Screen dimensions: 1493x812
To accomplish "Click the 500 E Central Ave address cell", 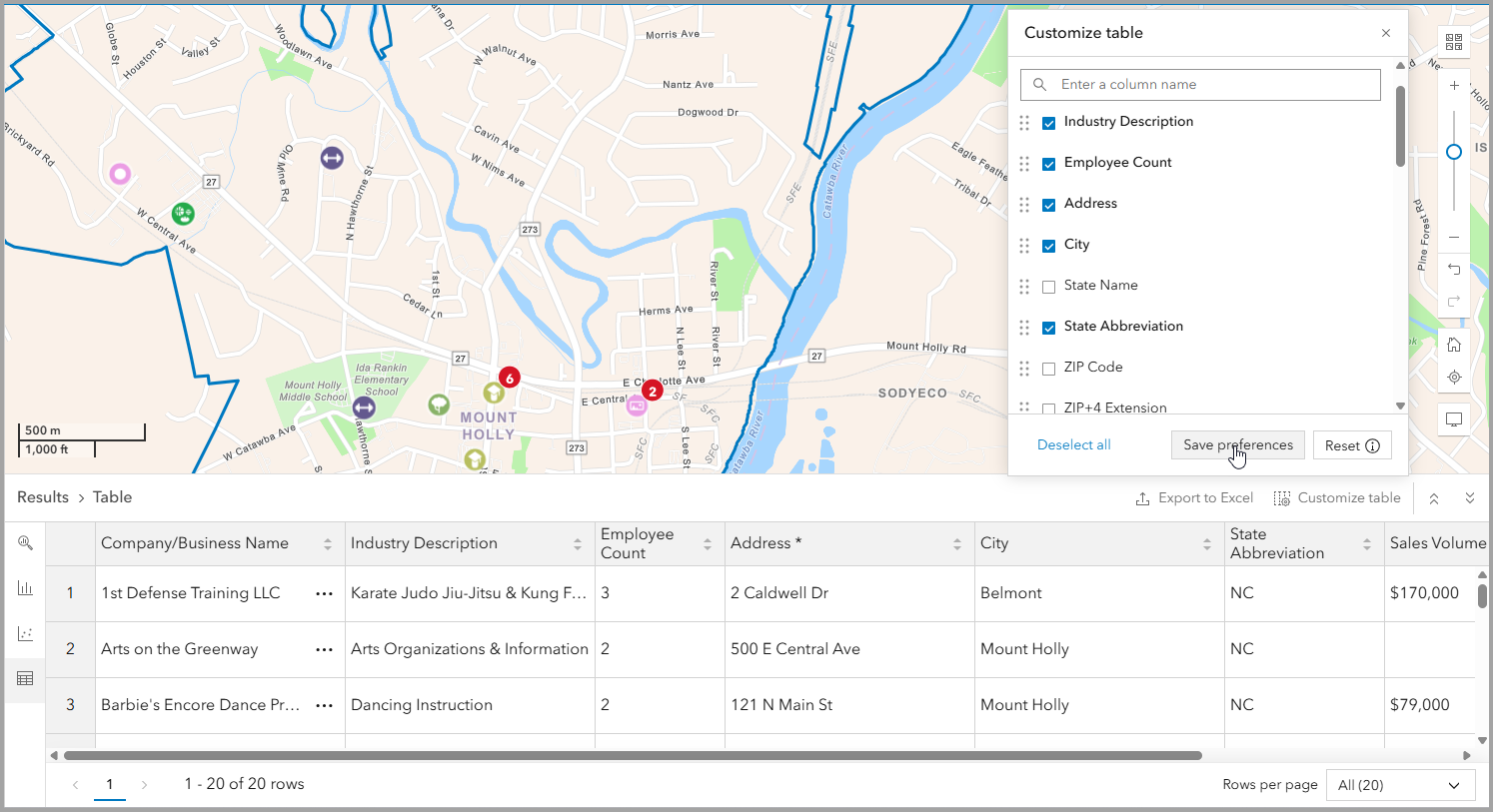I will coord(849,649).
